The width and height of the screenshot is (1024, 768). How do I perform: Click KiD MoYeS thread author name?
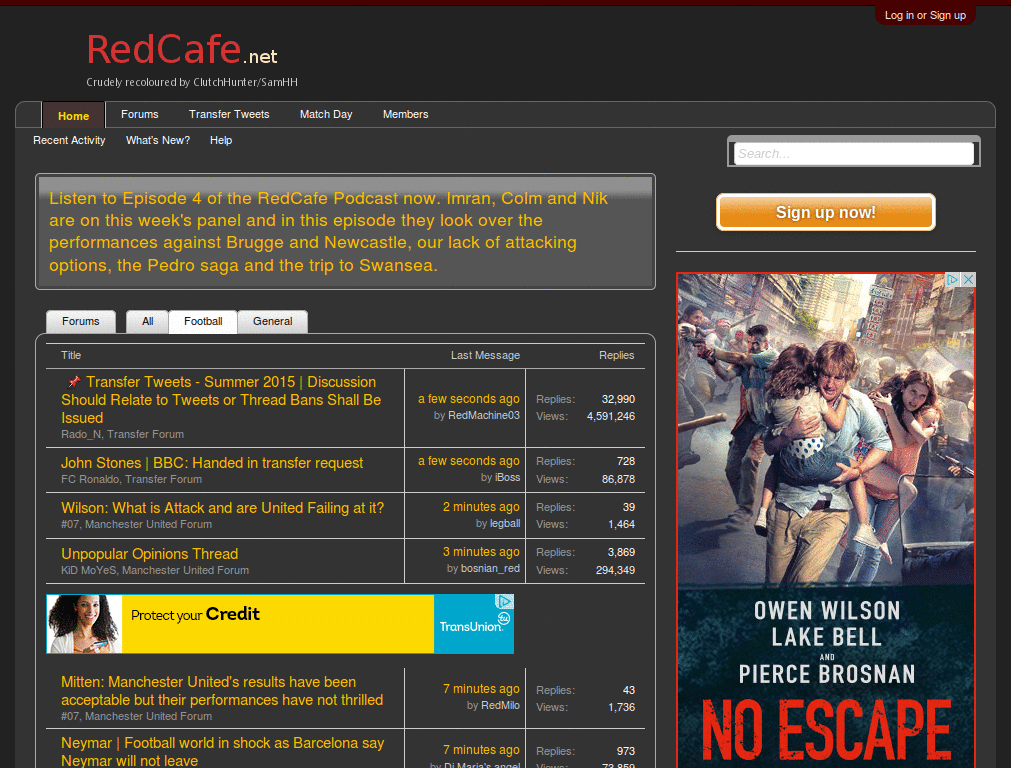[89, 570]
